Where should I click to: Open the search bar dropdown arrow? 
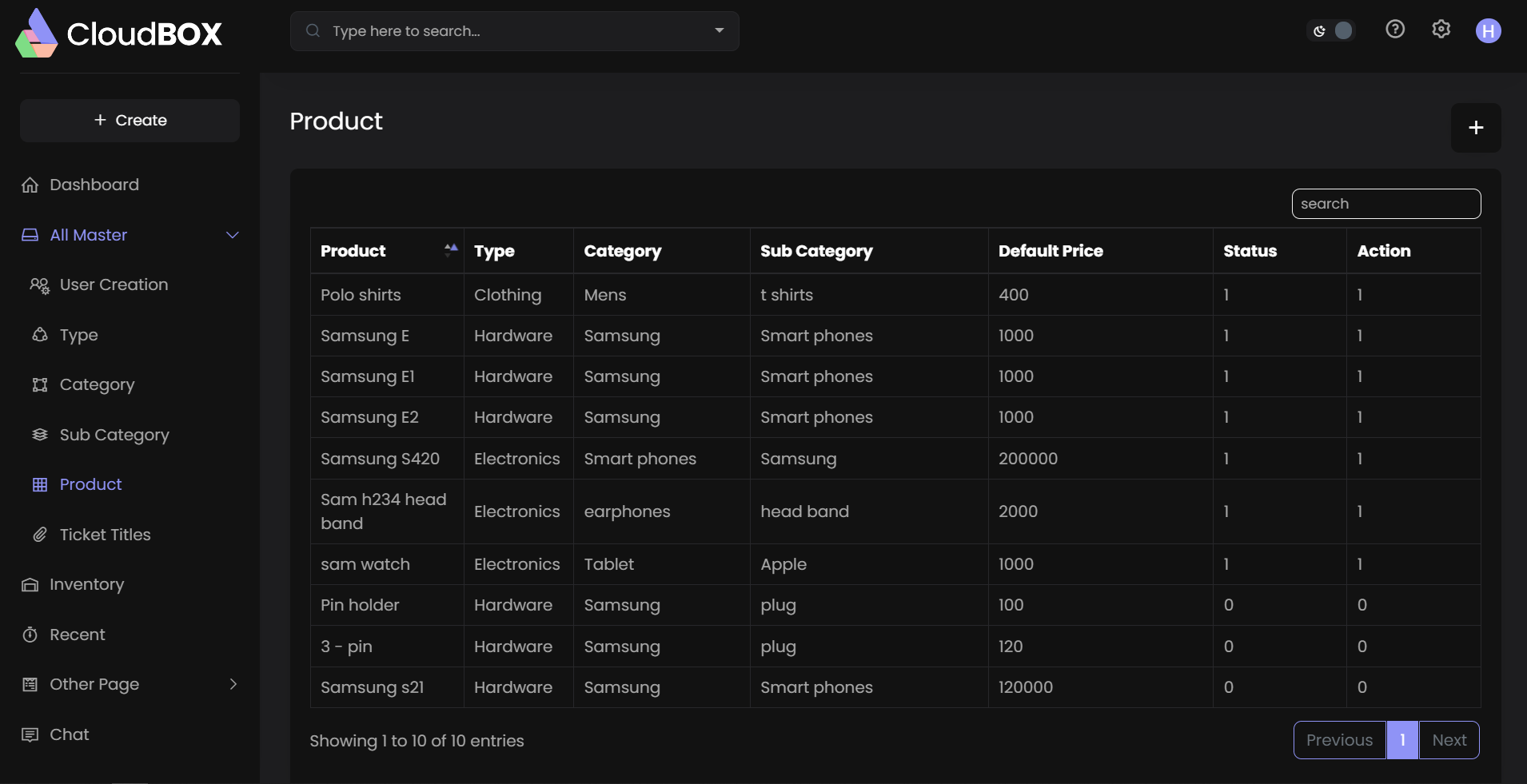[x=718, y=31]
